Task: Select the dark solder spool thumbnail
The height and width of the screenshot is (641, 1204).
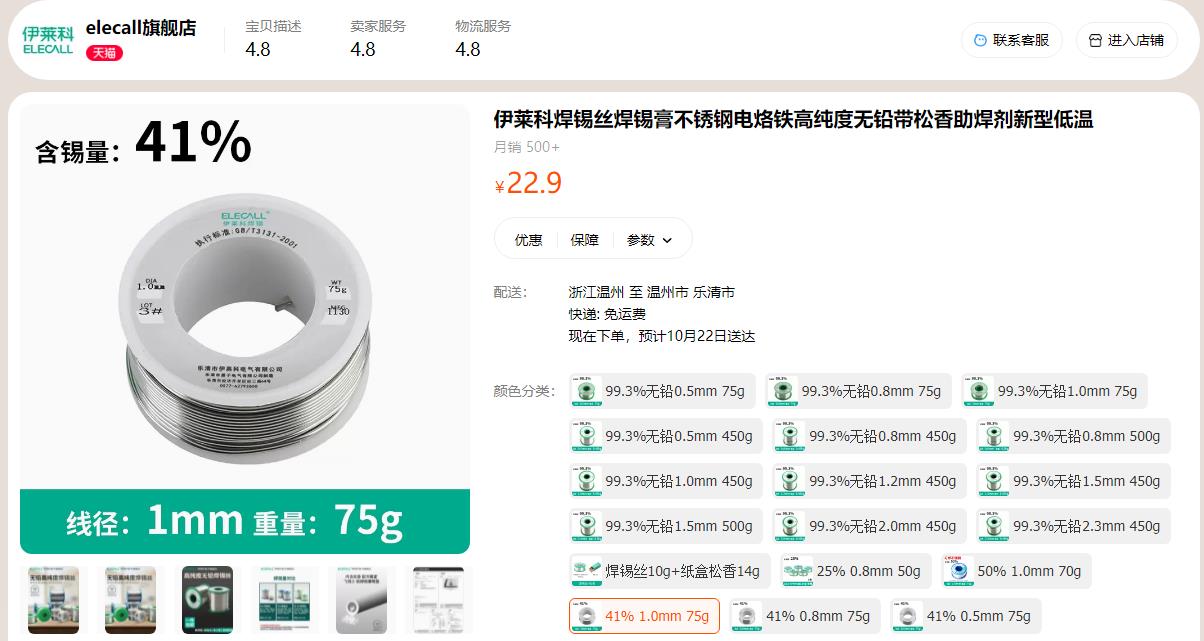Action: 207,600
